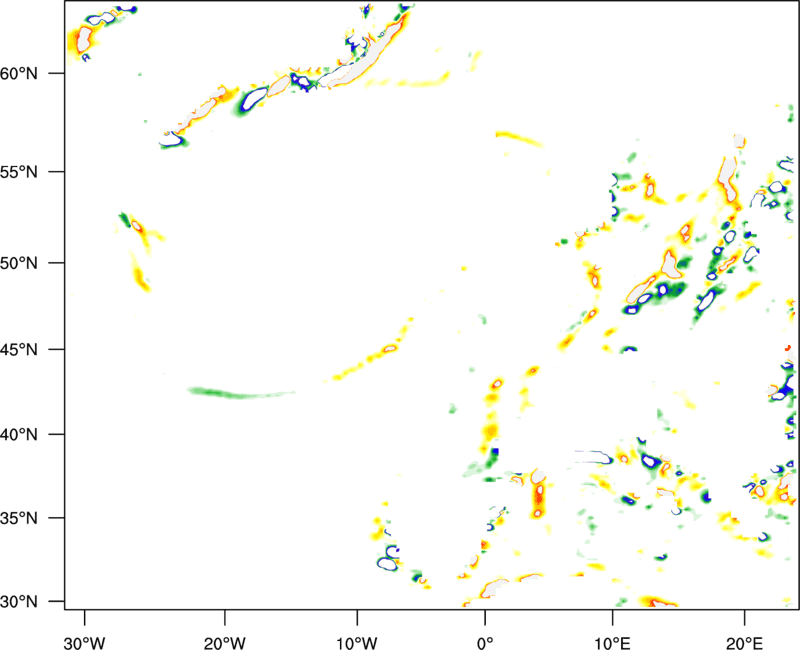Screen dimensions: 800x650
Task: Select the 30°W longitude label
Action: click(x=85, y=643)
